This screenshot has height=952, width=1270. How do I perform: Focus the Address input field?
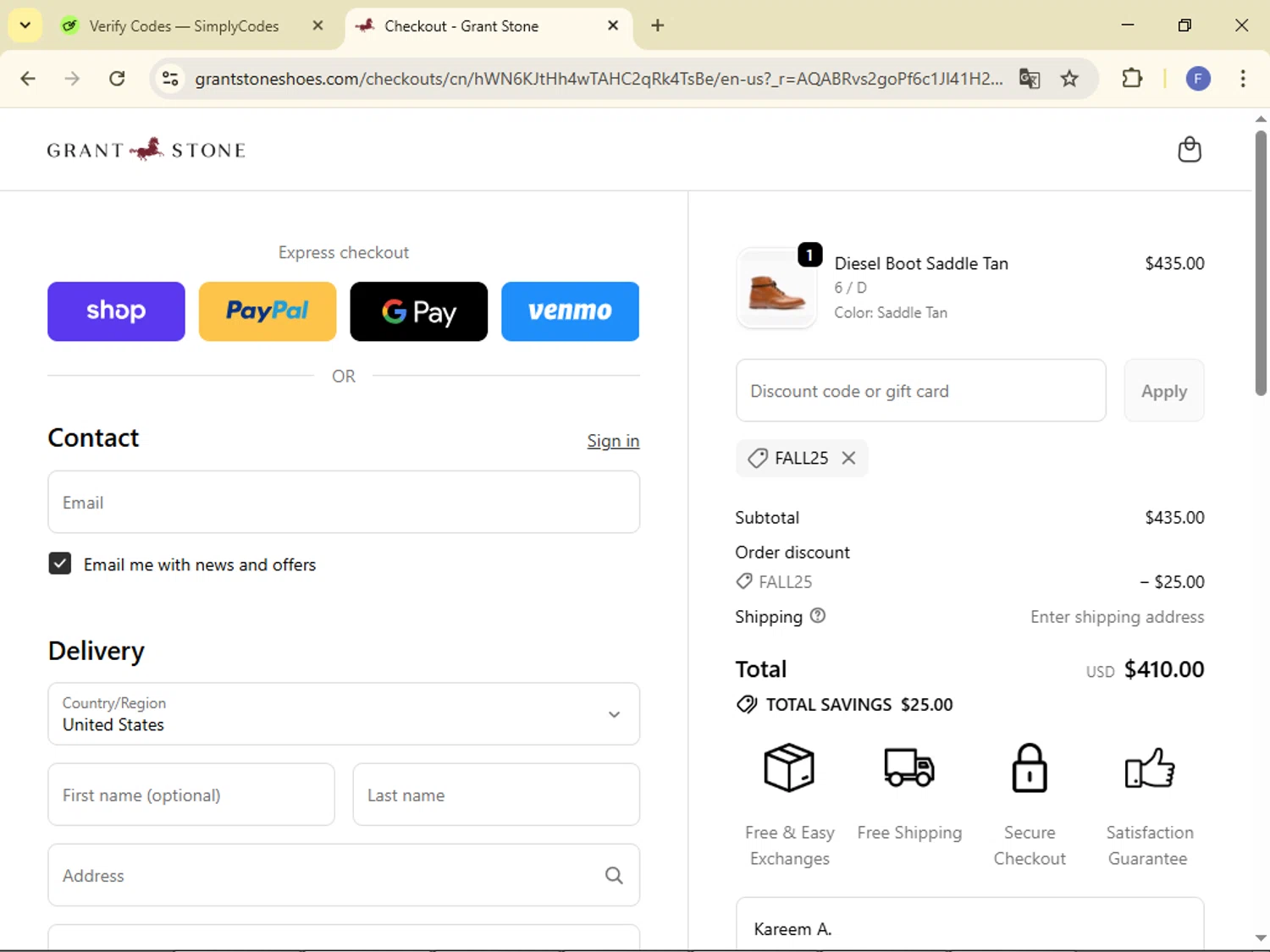click(x=344, y=875)
